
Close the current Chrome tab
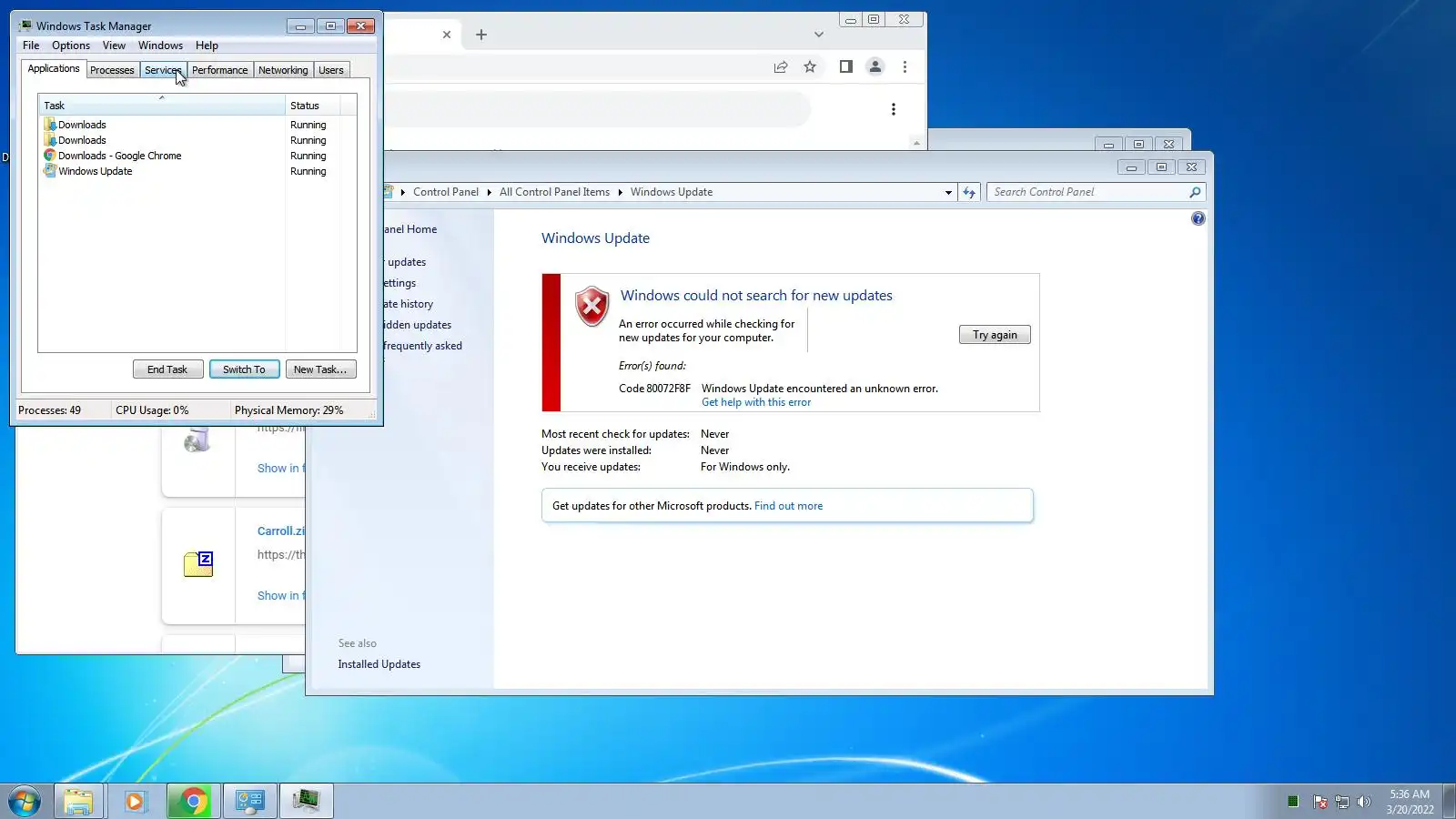[x=447, y=35]
